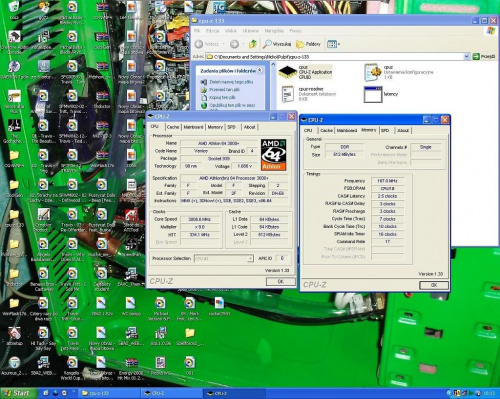Switch to Memory tab in left CPU-Z window
This screenshot has width=500, height=399.
(x=215, y=127)
